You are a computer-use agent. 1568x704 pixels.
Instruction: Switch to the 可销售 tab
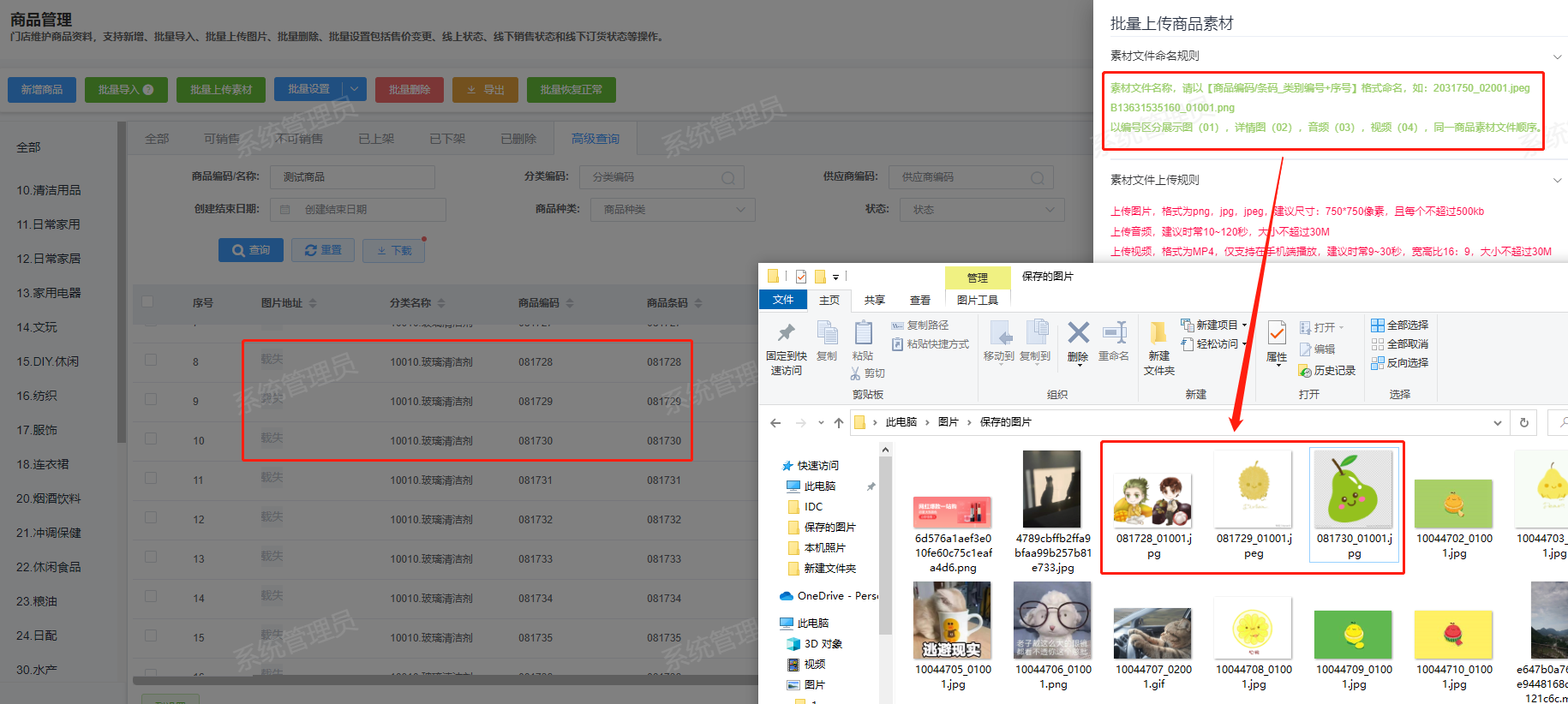pos(222,139)
